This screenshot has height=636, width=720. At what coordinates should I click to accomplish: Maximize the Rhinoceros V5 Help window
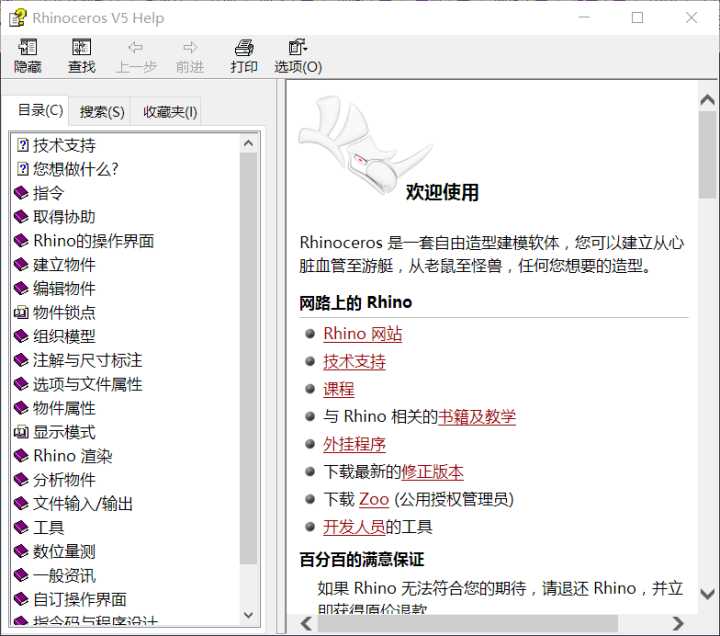[637, 17]
